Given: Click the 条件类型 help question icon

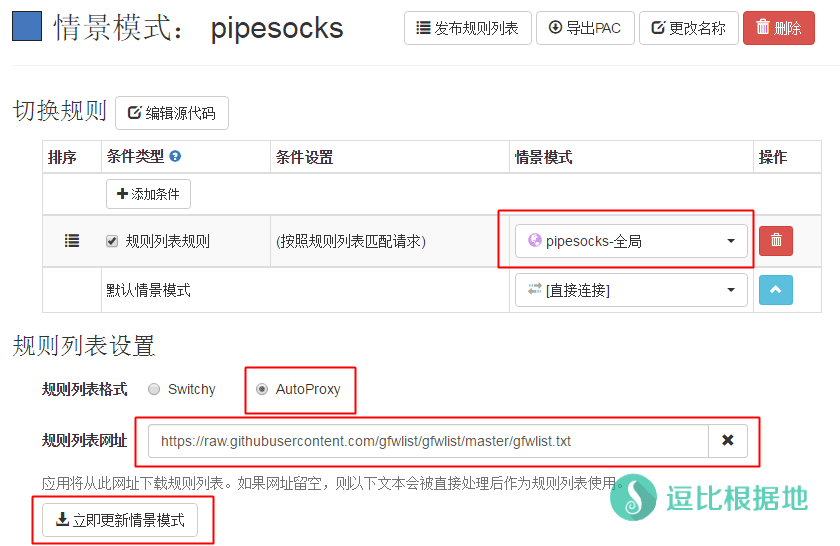Looking at the screenshot, I should [175, 156].
